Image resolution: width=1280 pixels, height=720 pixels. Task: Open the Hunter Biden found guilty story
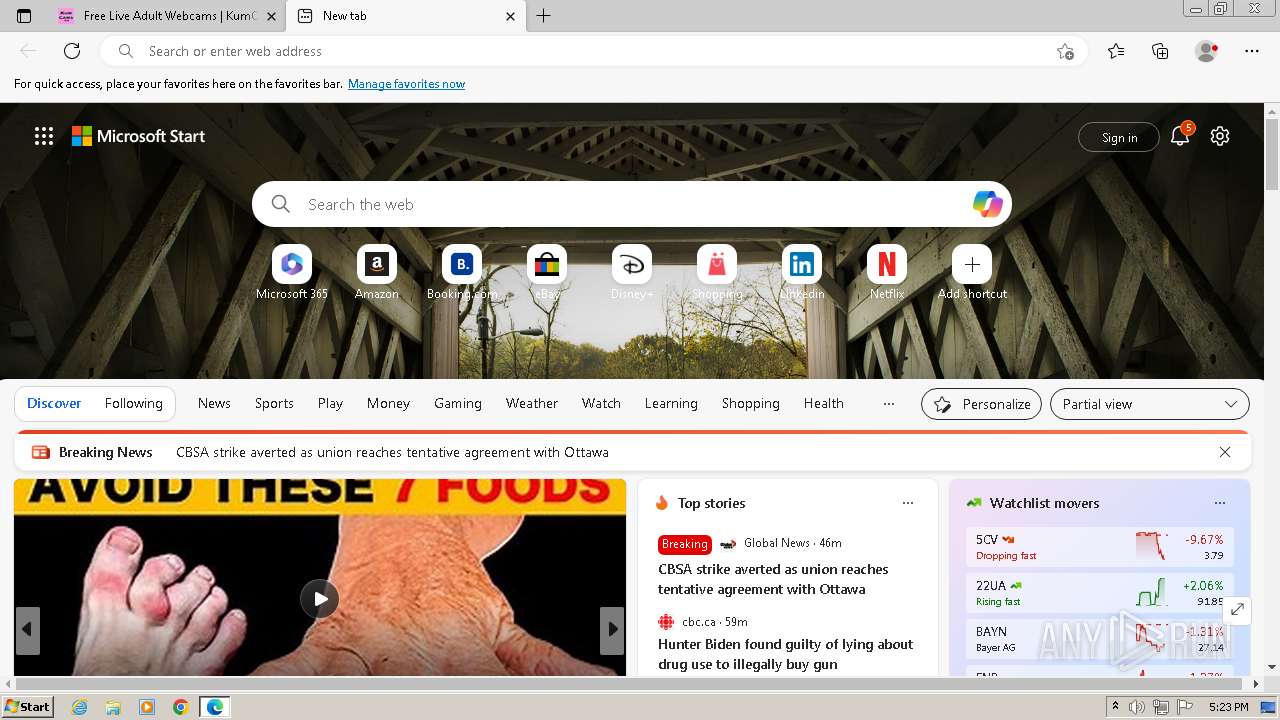point(786,654)
